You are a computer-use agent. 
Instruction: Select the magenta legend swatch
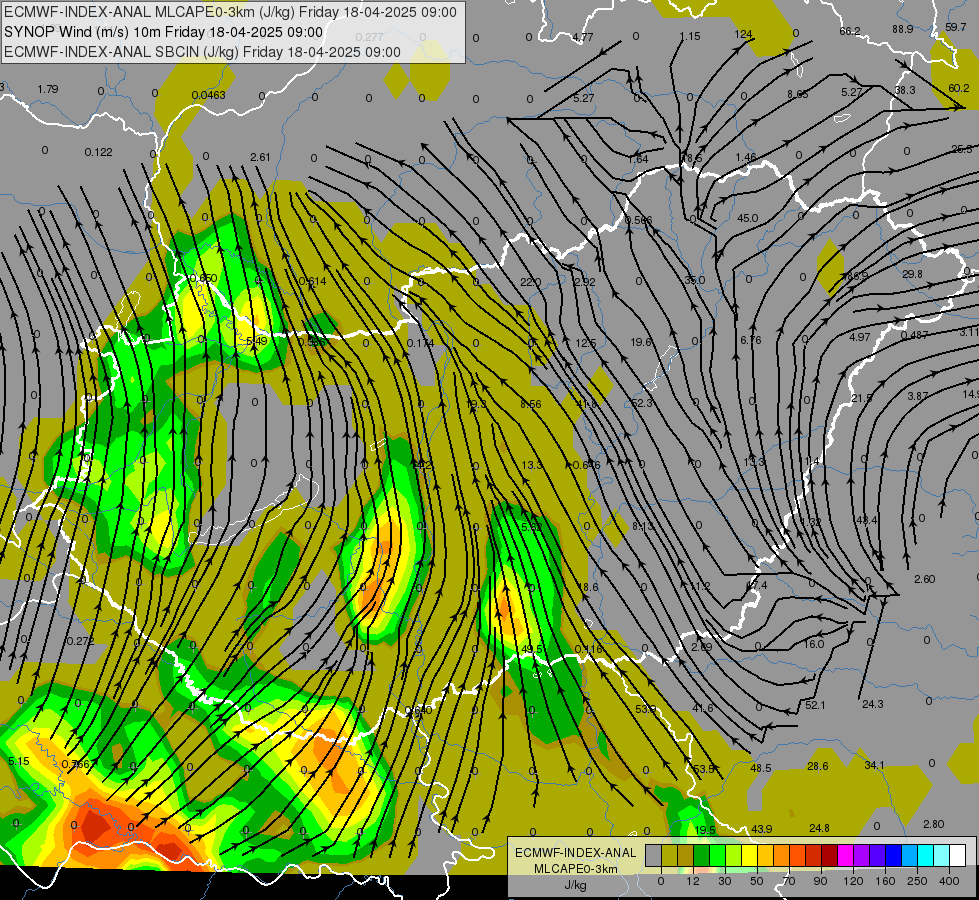(846, 856)
